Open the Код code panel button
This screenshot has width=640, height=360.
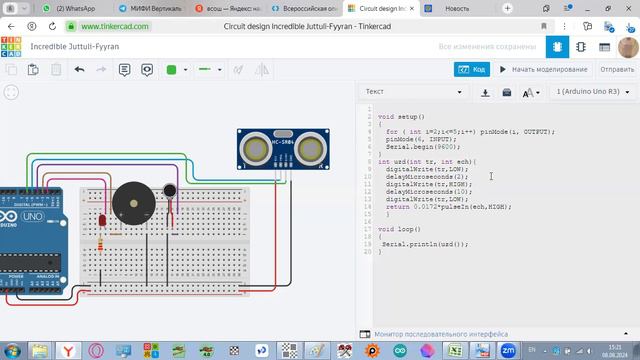coord(472,69)
